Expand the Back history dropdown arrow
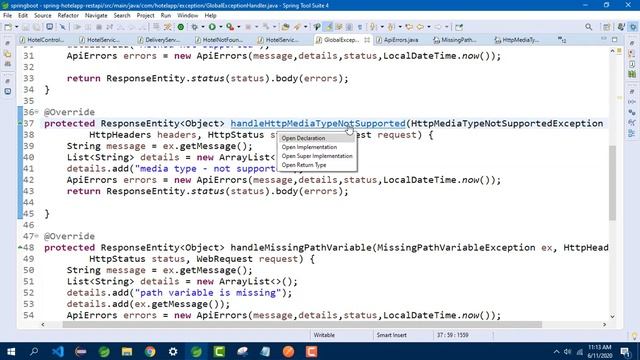Image resolution: width=640 pixels, height=360 pixels. pos(429,27)
